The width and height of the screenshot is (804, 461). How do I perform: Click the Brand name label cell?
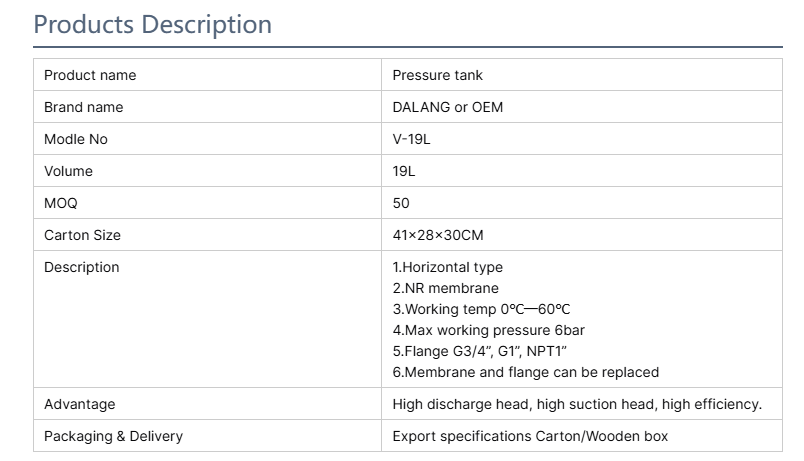click(84, 107)
